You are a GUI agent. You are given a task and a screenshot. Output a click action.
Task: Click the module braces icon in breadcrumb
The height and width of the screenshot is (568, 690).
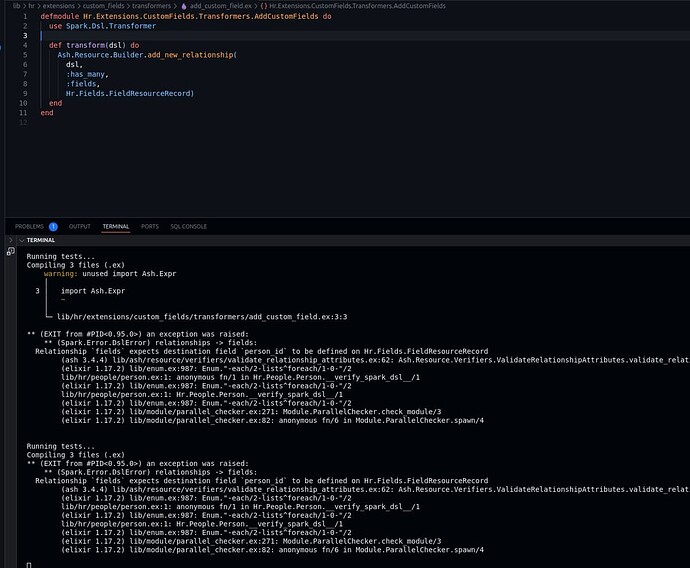(264, 6)
